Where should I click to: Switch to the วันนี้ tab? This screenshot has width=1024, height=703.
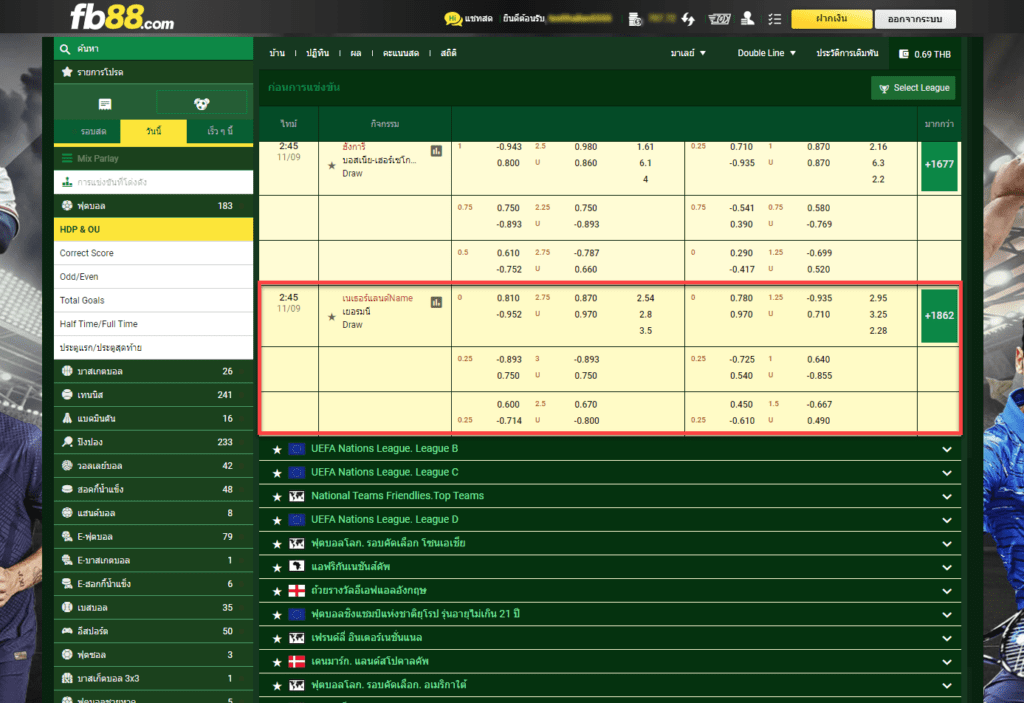[154, 131]
